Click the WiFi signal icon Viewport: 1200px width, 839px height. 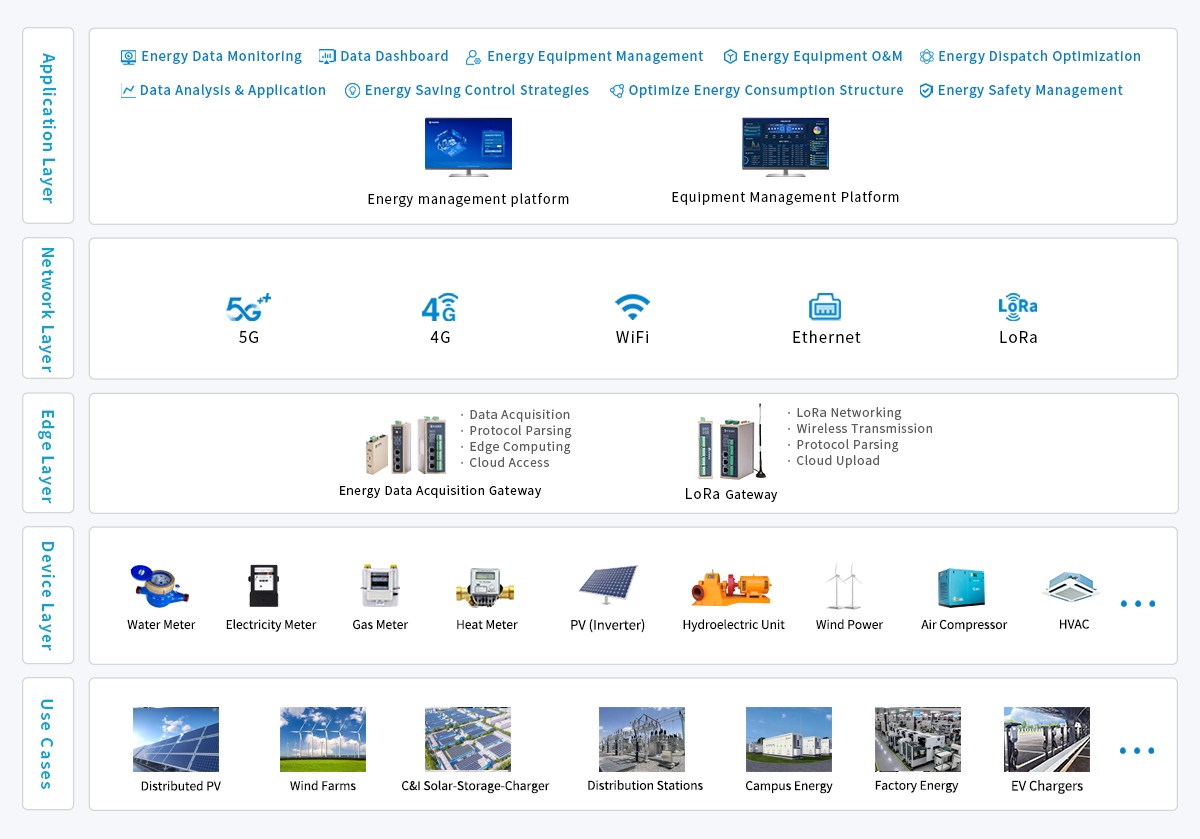point(632,306)
